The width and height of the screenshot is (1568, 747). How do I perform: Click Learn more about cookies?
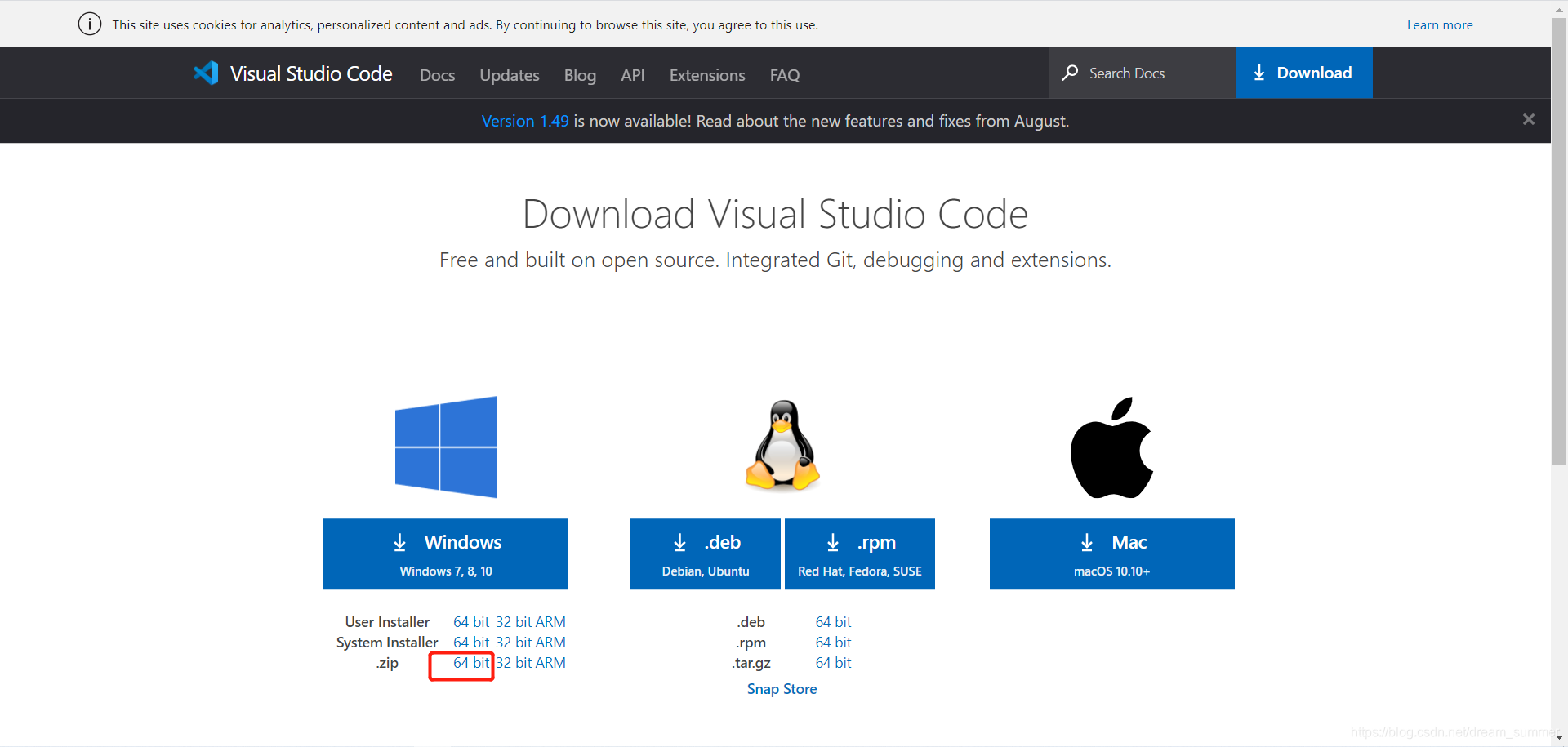(x=1440, y=25)
